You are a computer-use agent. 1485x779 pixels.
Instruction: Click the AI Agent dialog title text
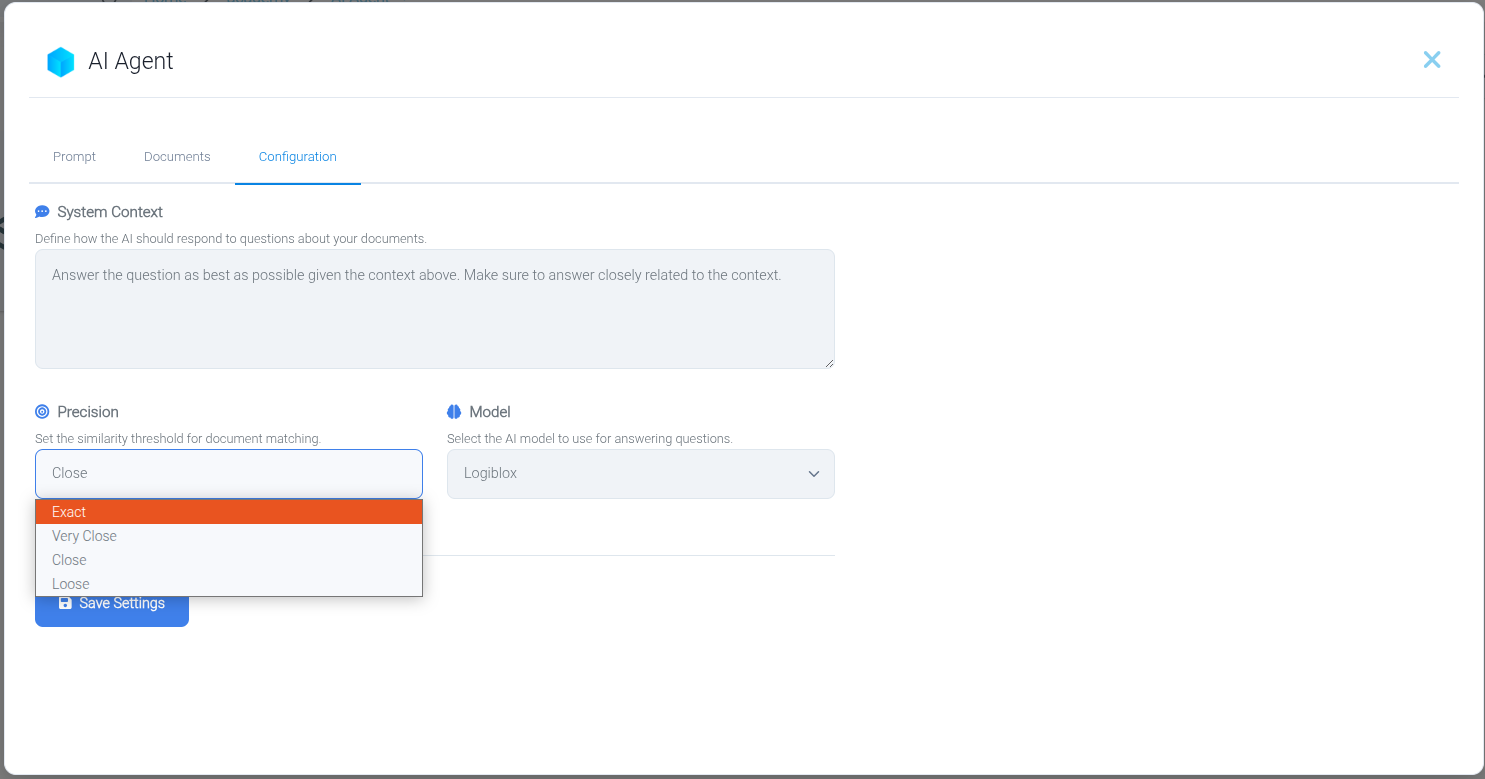pyautogui.click(x=131, y=62)
